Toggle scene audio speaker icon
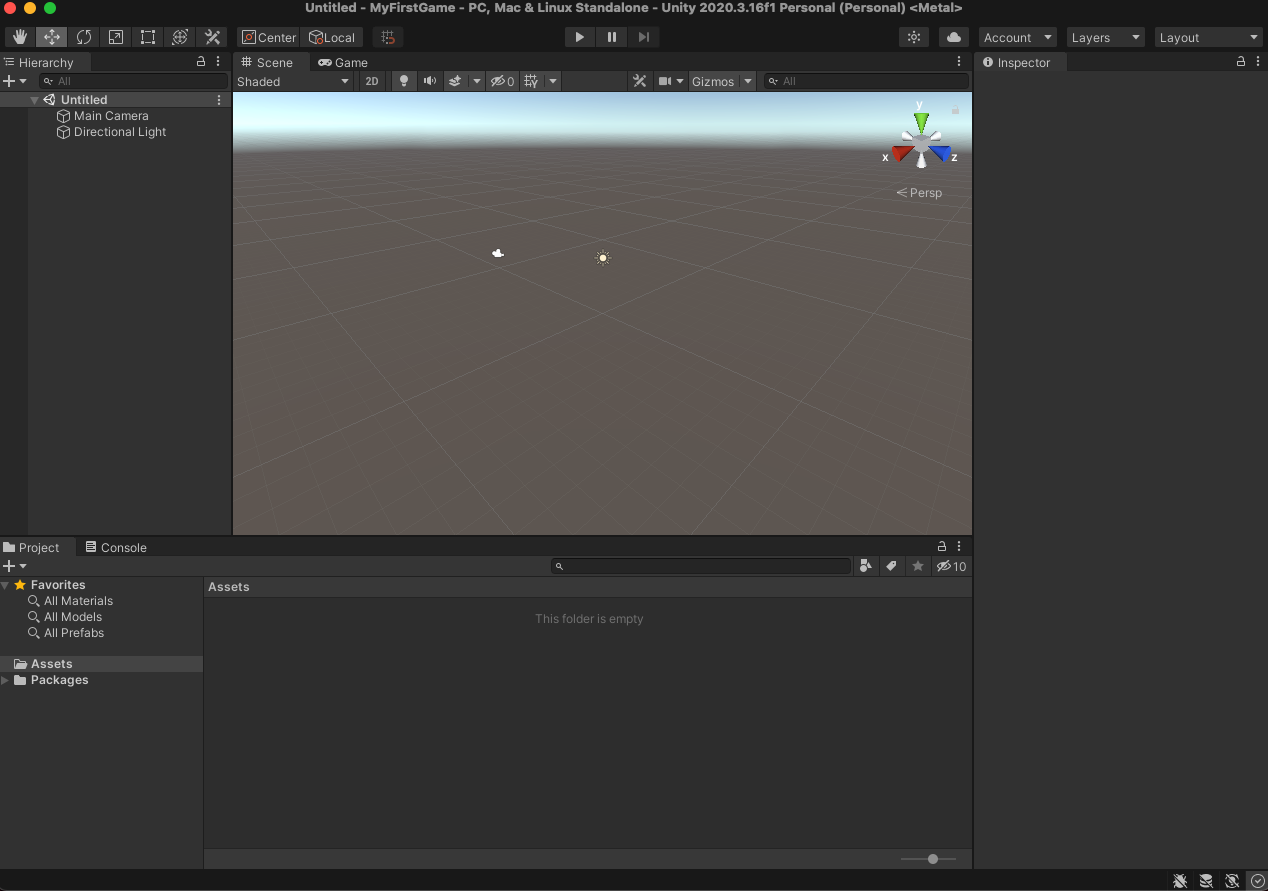 pyautogui.click(x=430, y=81)
